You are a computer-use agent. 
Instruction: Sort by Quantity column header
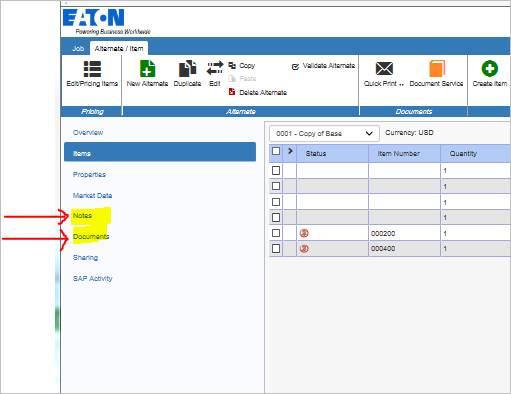click(x=476, y=154)
